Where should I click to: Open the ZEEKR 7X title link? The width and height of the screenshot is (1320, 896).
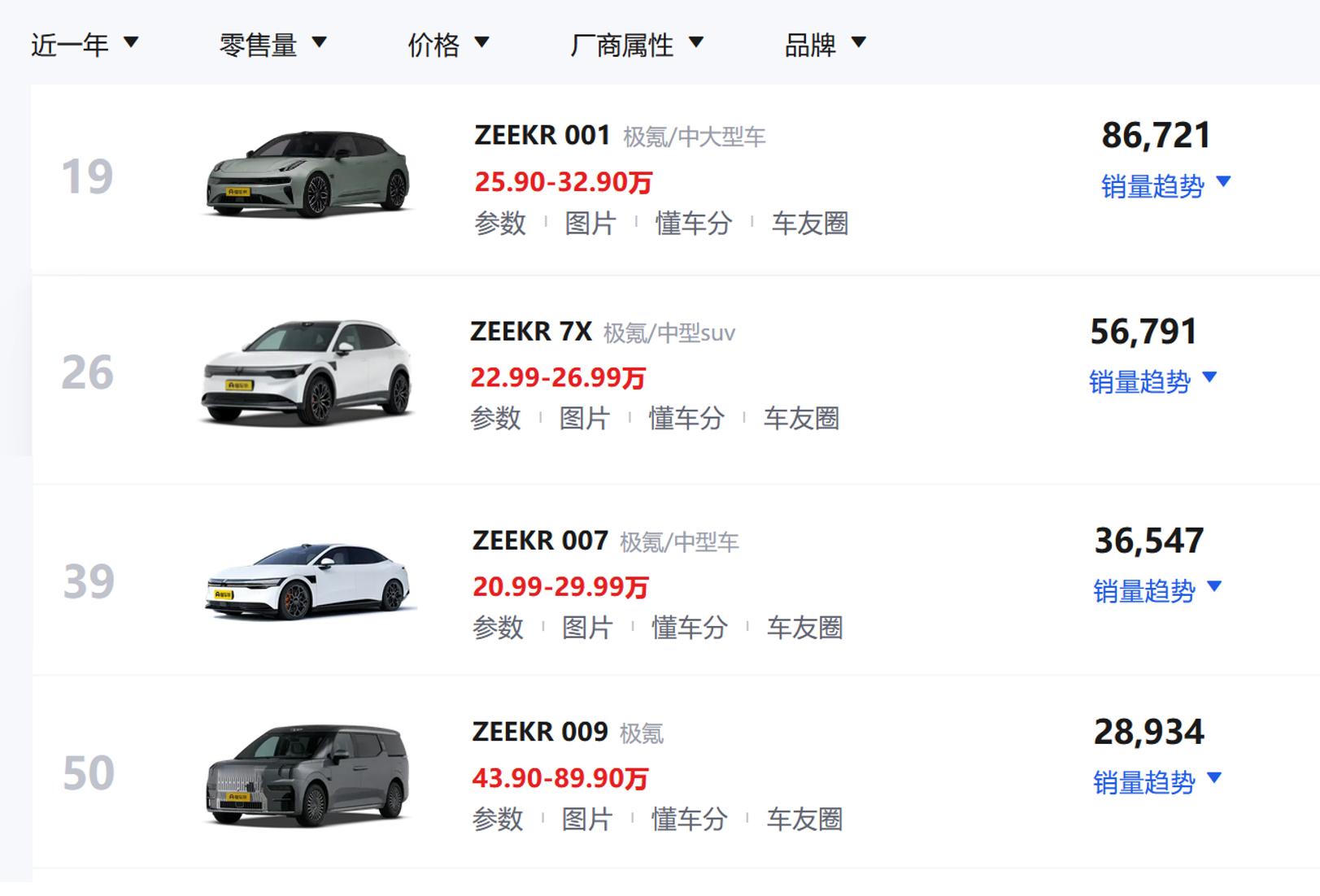coord(531,332)
